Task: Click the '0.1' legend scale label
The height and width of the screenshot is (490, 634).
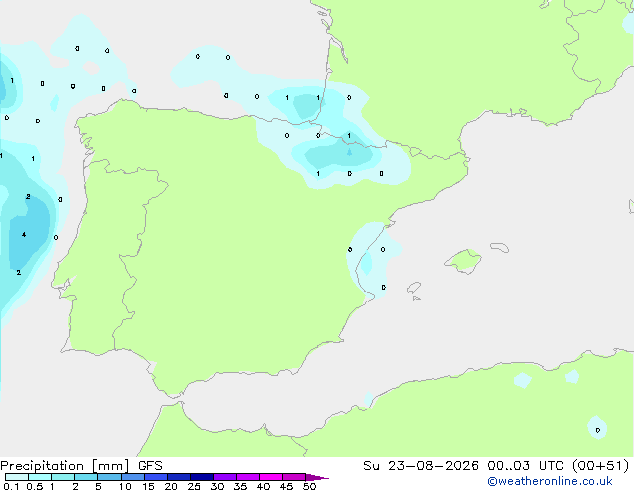Action: point(11,486)
